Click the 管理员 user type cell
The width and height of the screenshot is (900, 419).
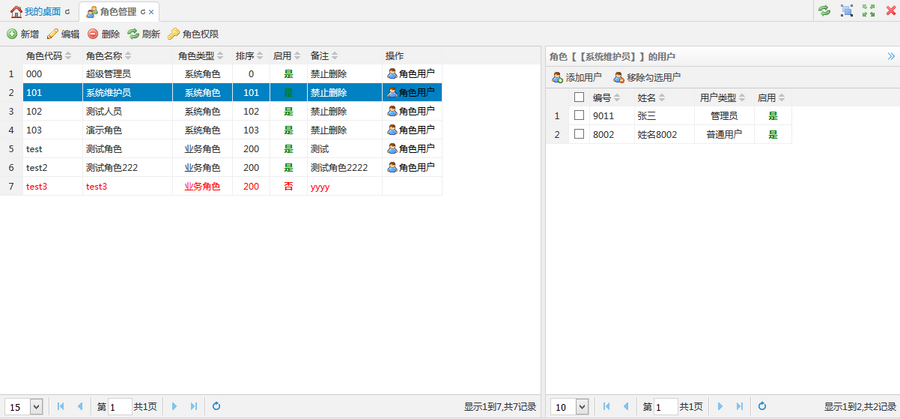[724, 116]
